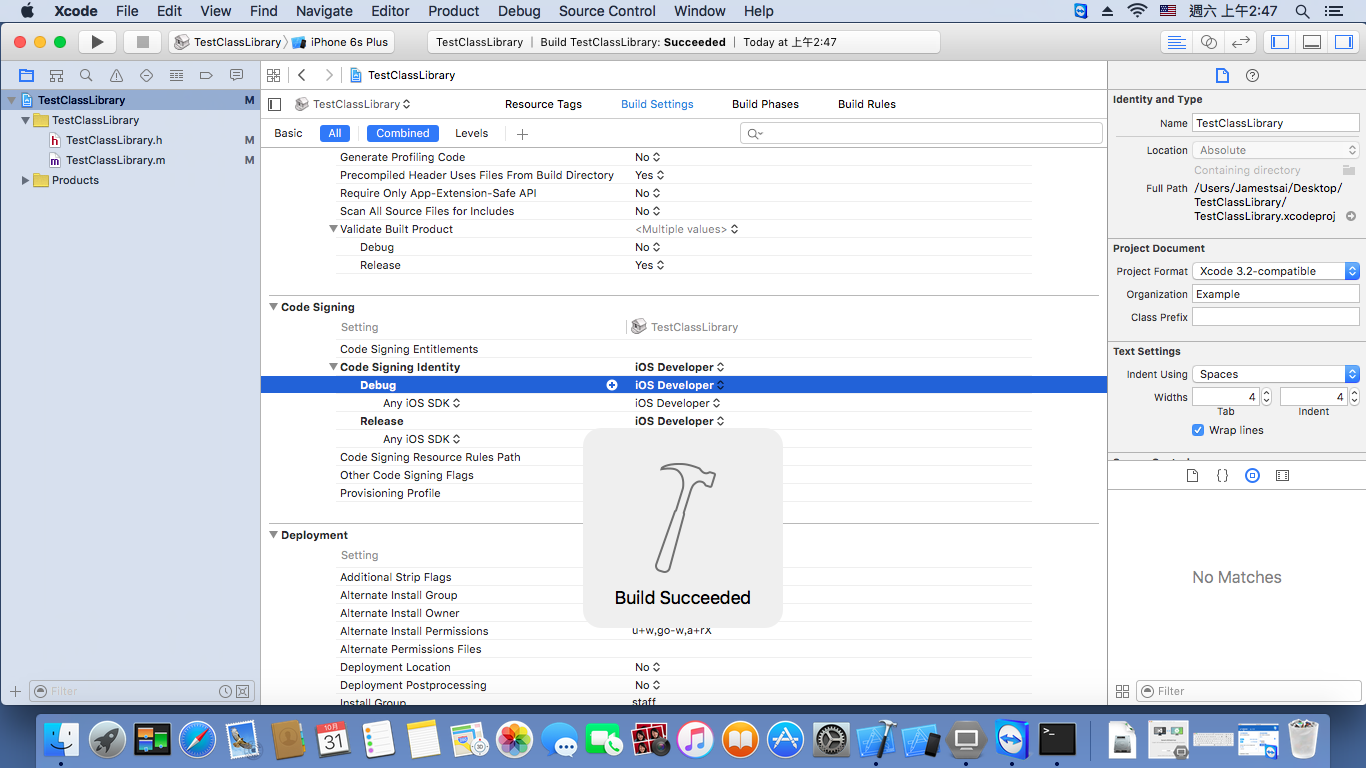Reveal the full path in Finder
1366x768 pixels.
1351,216
